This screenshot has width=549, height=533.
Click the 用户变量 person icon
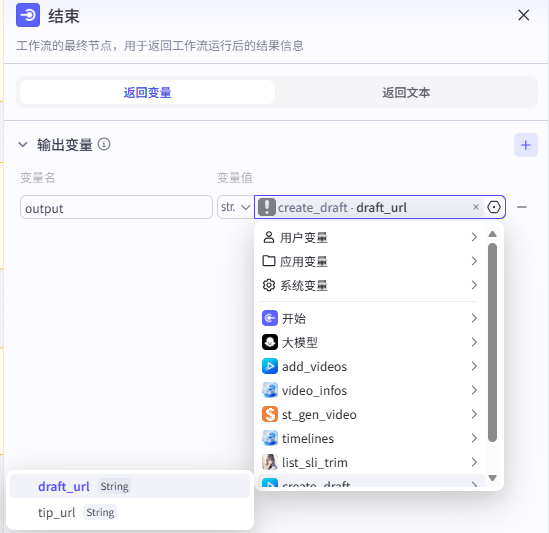coord(269,237)
